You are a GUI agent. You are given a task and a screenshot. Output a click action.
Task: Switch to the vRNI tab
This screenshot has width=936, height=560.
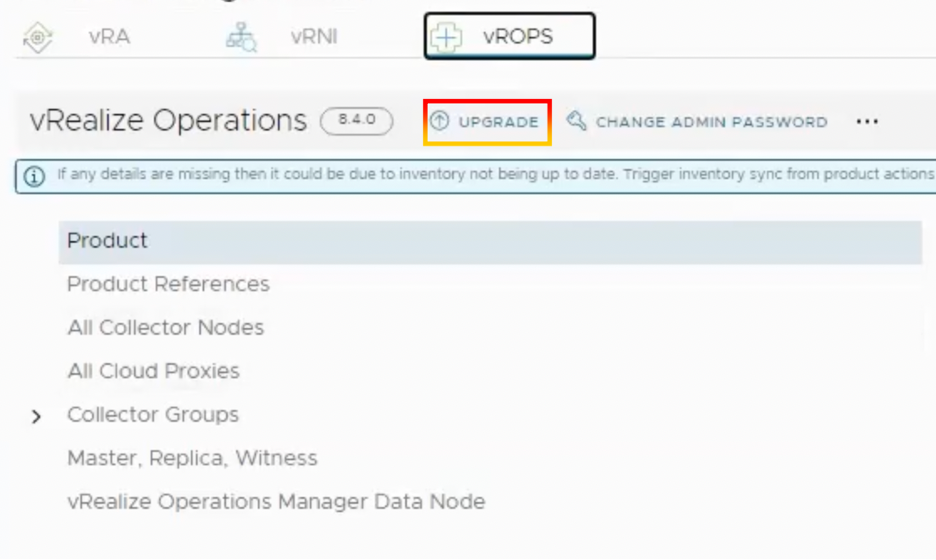coord(313,38)
